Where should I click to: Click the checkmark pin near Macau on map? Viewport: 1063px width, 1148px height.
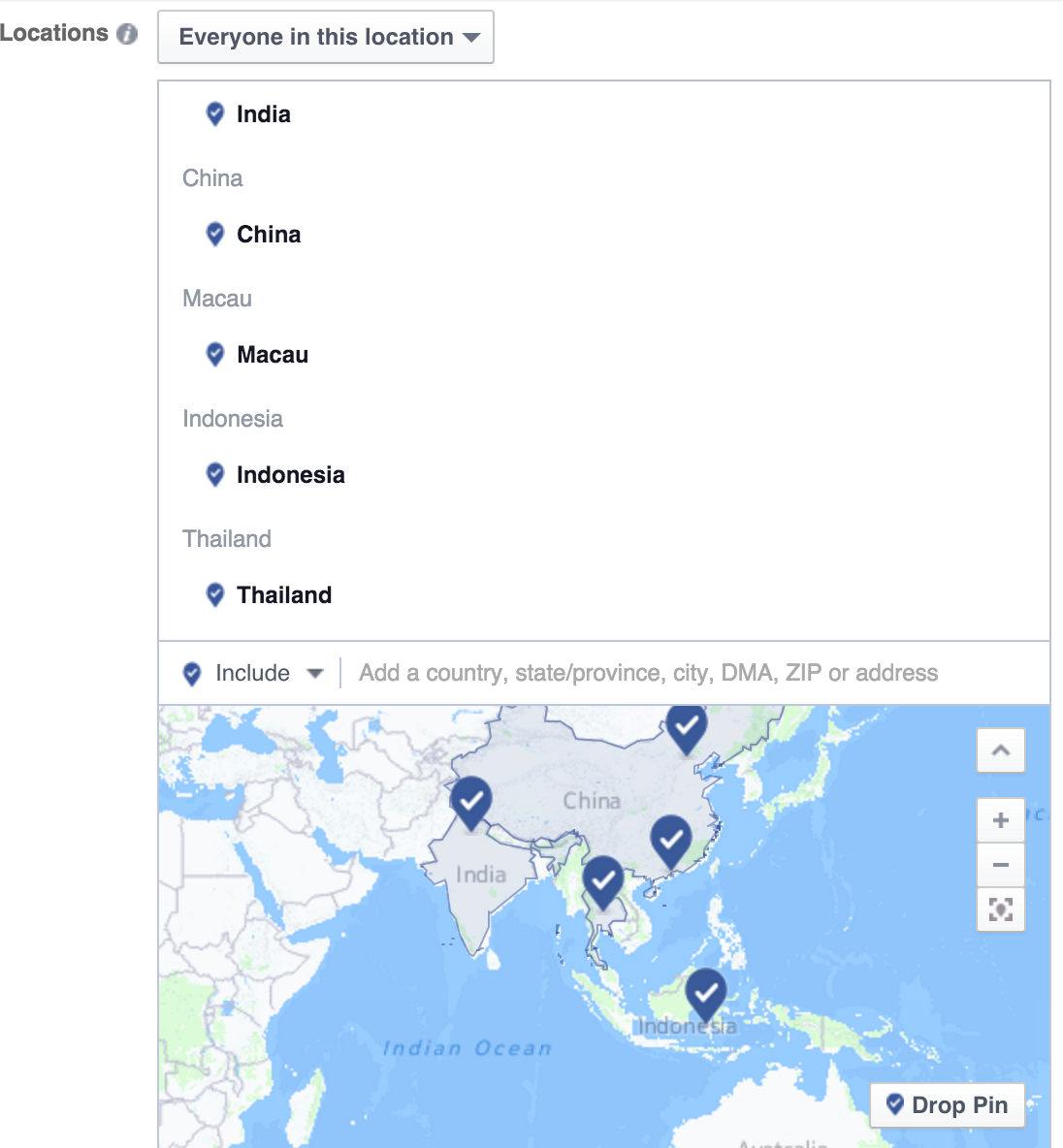point(671,841)
